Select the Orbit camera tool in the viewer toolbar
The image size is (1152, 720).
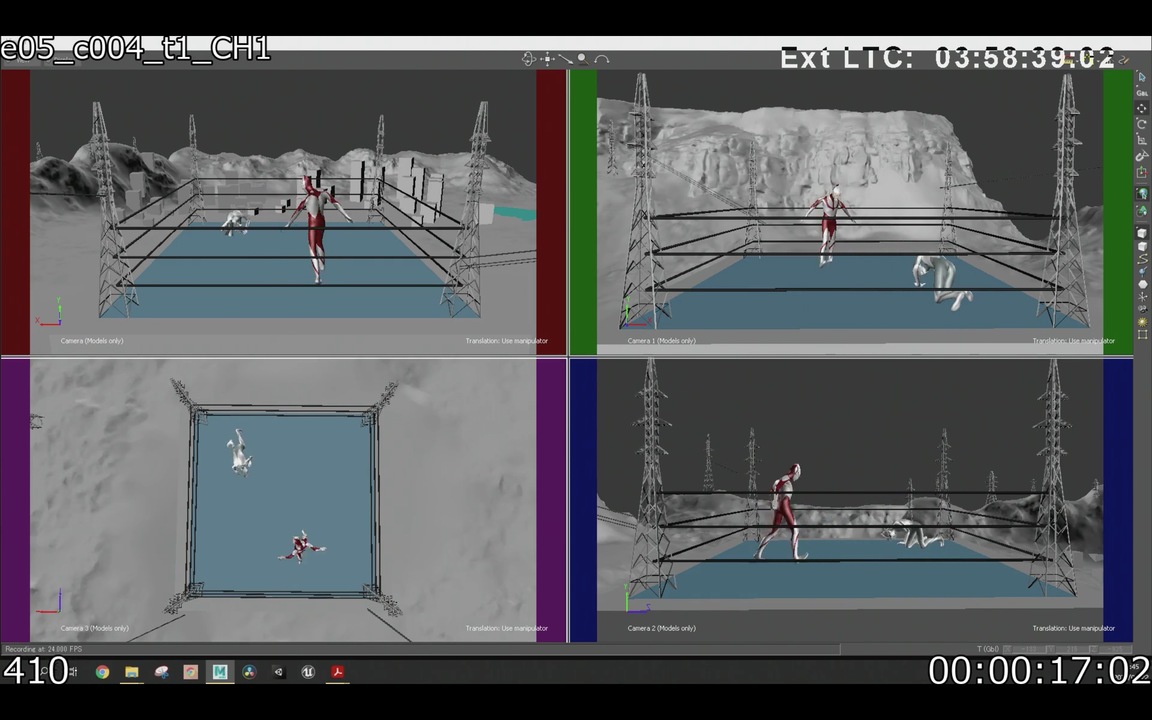(528, 59)
